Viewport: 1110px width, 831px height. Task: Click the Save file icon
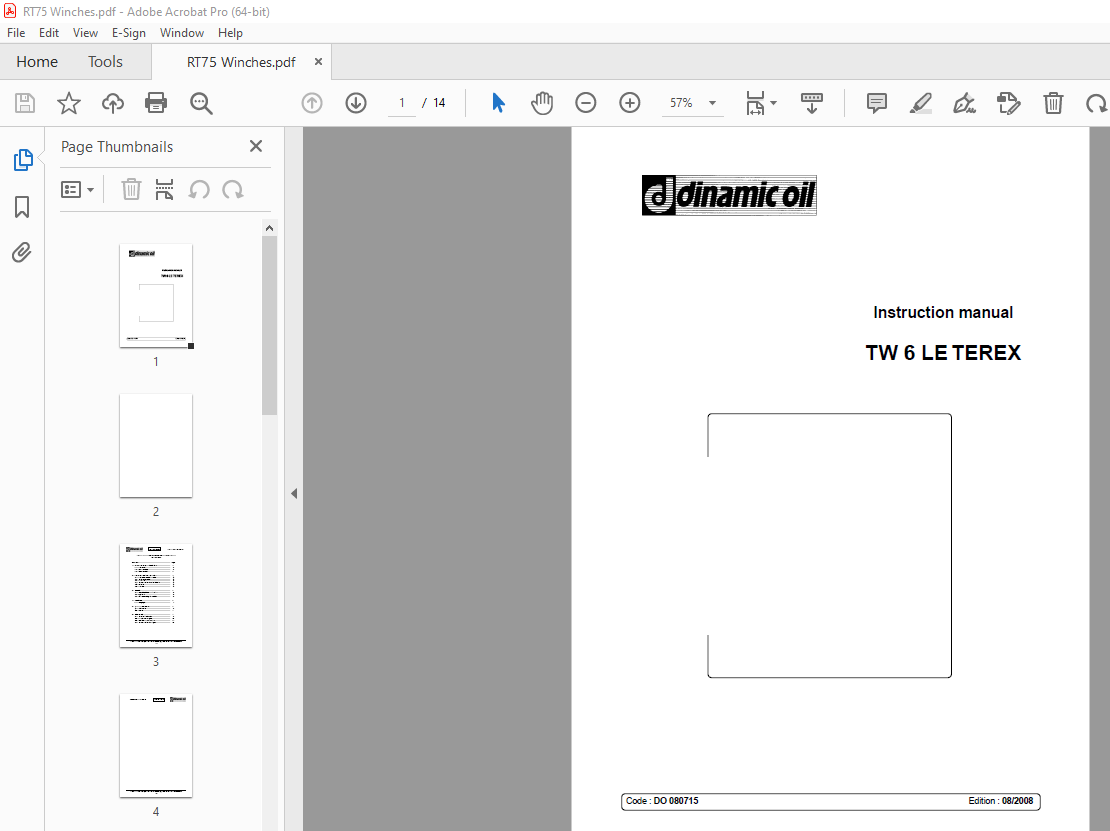click(x=25, y=103)
